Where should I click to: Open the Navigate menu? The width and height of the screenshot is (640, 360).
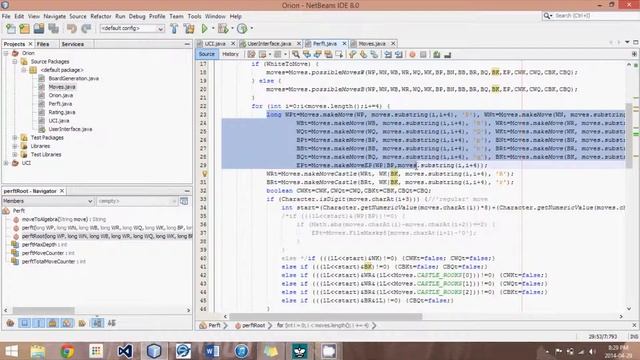(54, 16)
